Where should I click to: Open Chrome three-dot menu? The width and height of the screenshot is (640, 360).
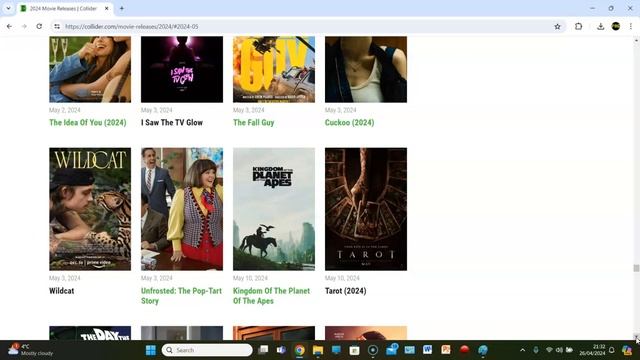point(631,27)
